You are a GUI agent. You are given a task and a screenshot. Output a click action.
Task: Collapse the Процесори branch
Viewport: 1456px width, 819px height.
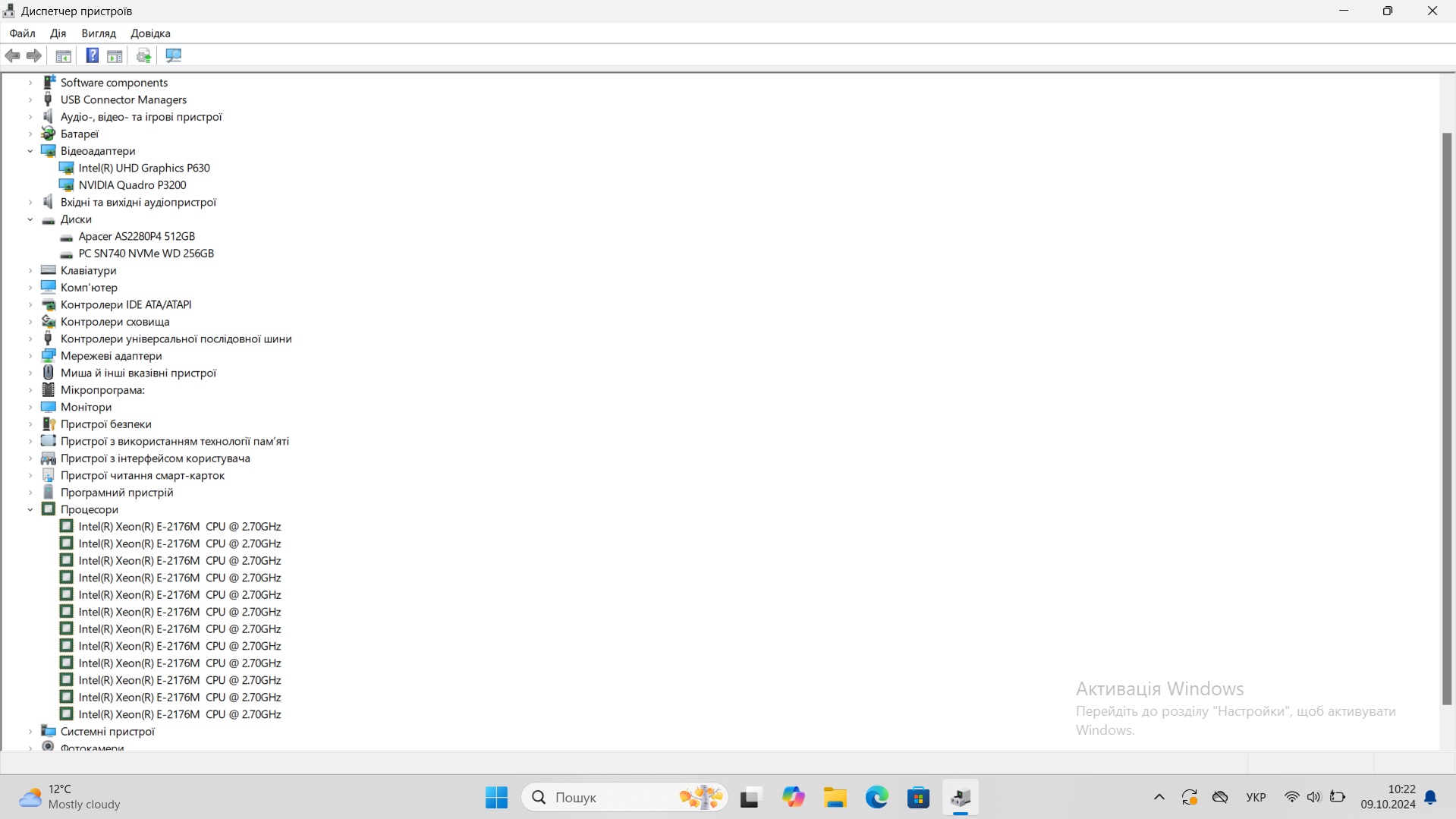[30, 509]
